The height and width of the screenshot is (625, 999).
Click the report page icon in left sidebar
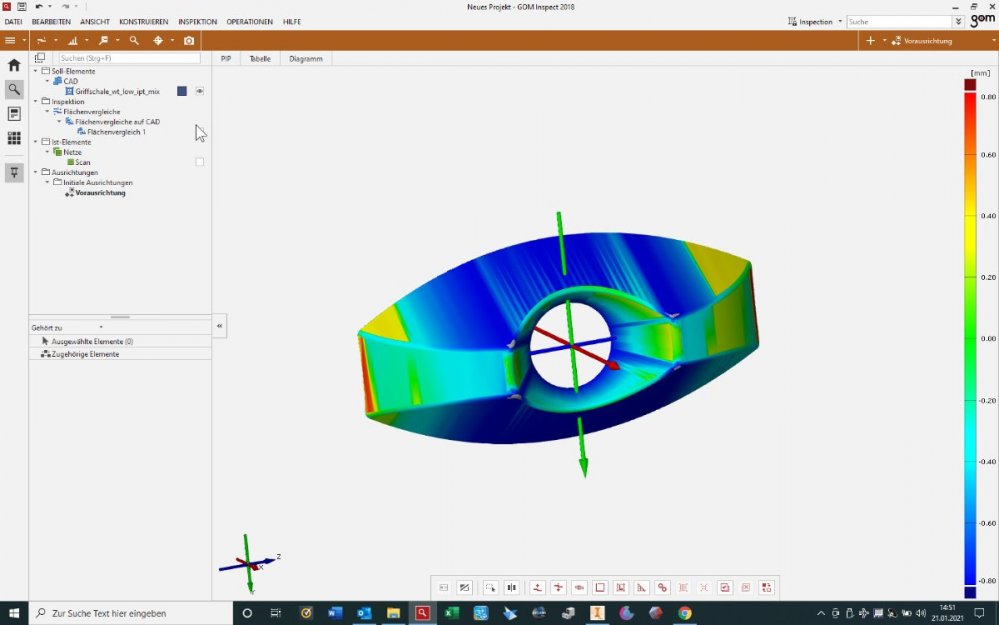click(x=14, y=114)
